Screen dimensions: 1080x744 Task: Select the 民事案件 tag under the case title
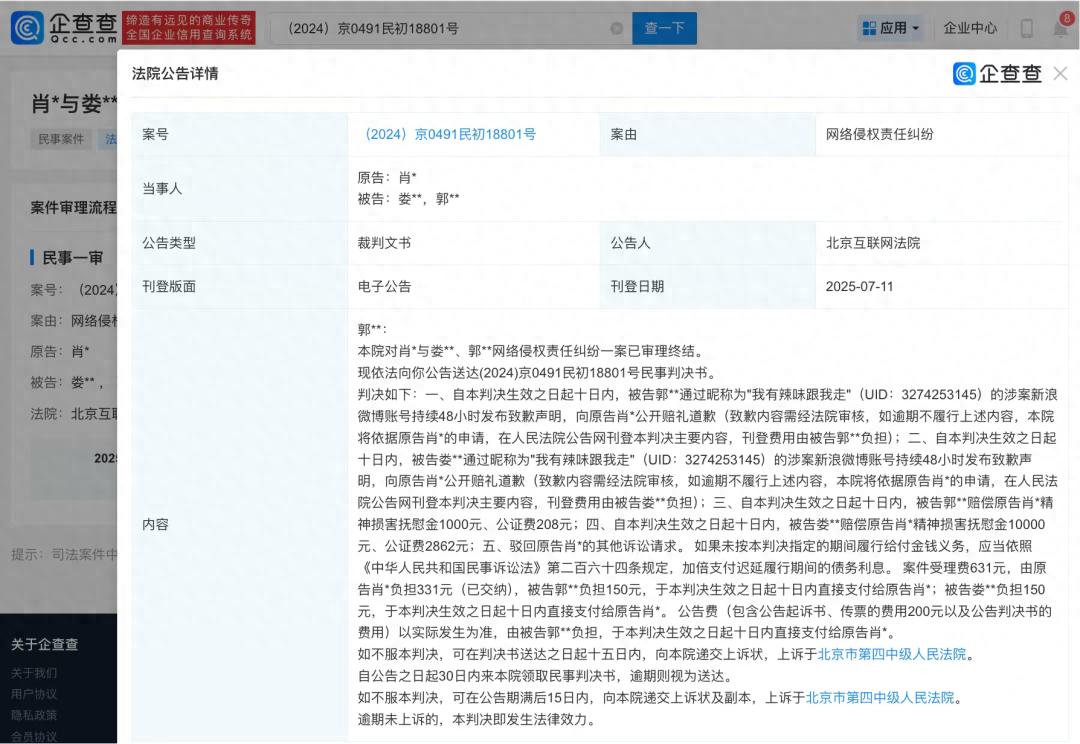click(x=62, y=139)
